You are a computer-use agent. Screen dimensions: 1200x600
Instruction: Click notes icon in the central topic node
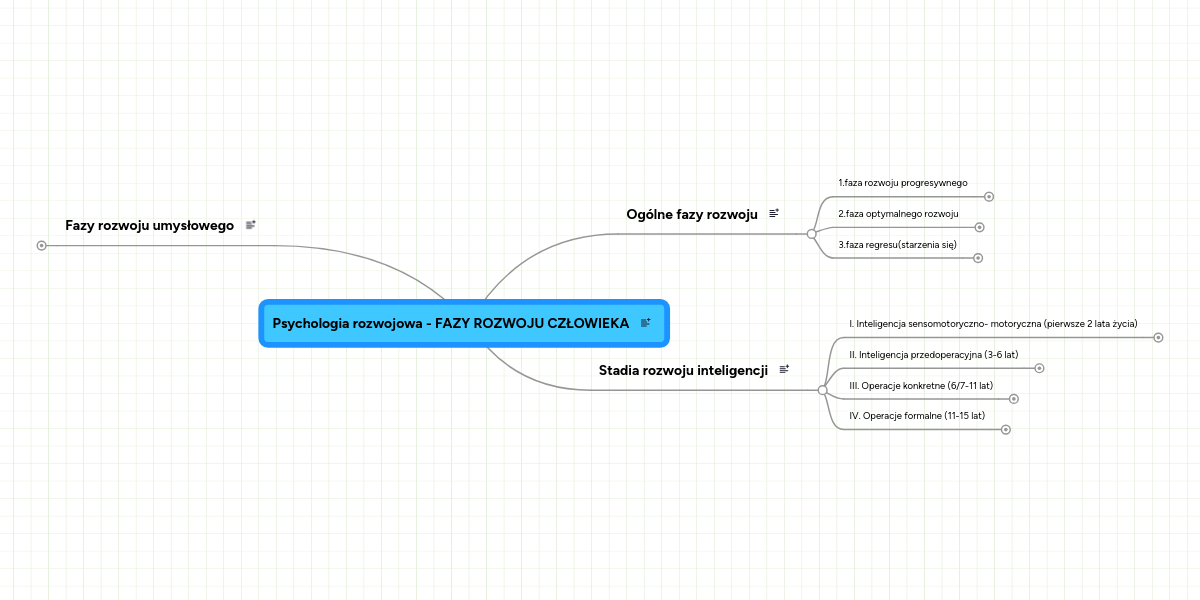[646, 323]
